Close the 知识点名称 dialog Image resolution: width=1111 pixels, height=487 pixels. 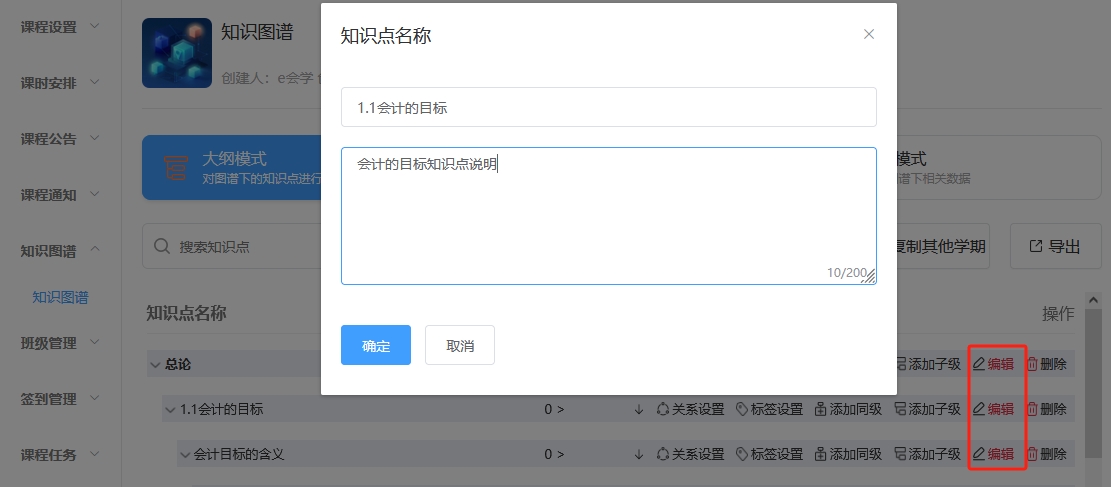pos(868,34)
